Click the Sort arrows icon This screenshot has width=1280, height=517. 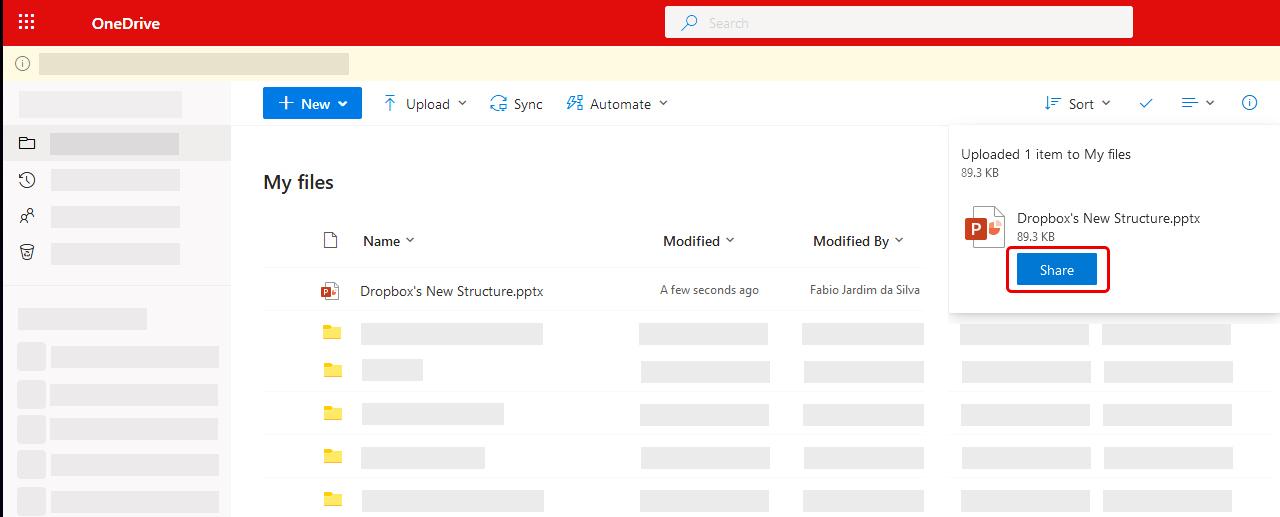[1052, 103]
